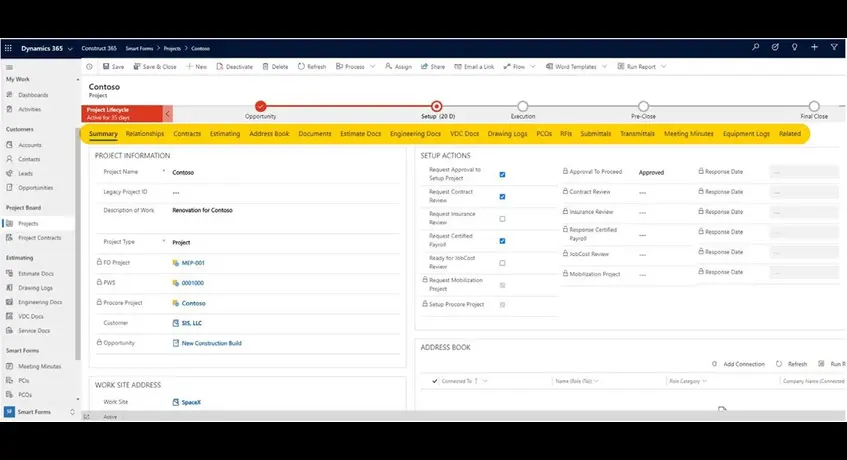This screenshot has height=460, width=847.
Task: Select the Final Close stage marker
Action: coord(814,106)
